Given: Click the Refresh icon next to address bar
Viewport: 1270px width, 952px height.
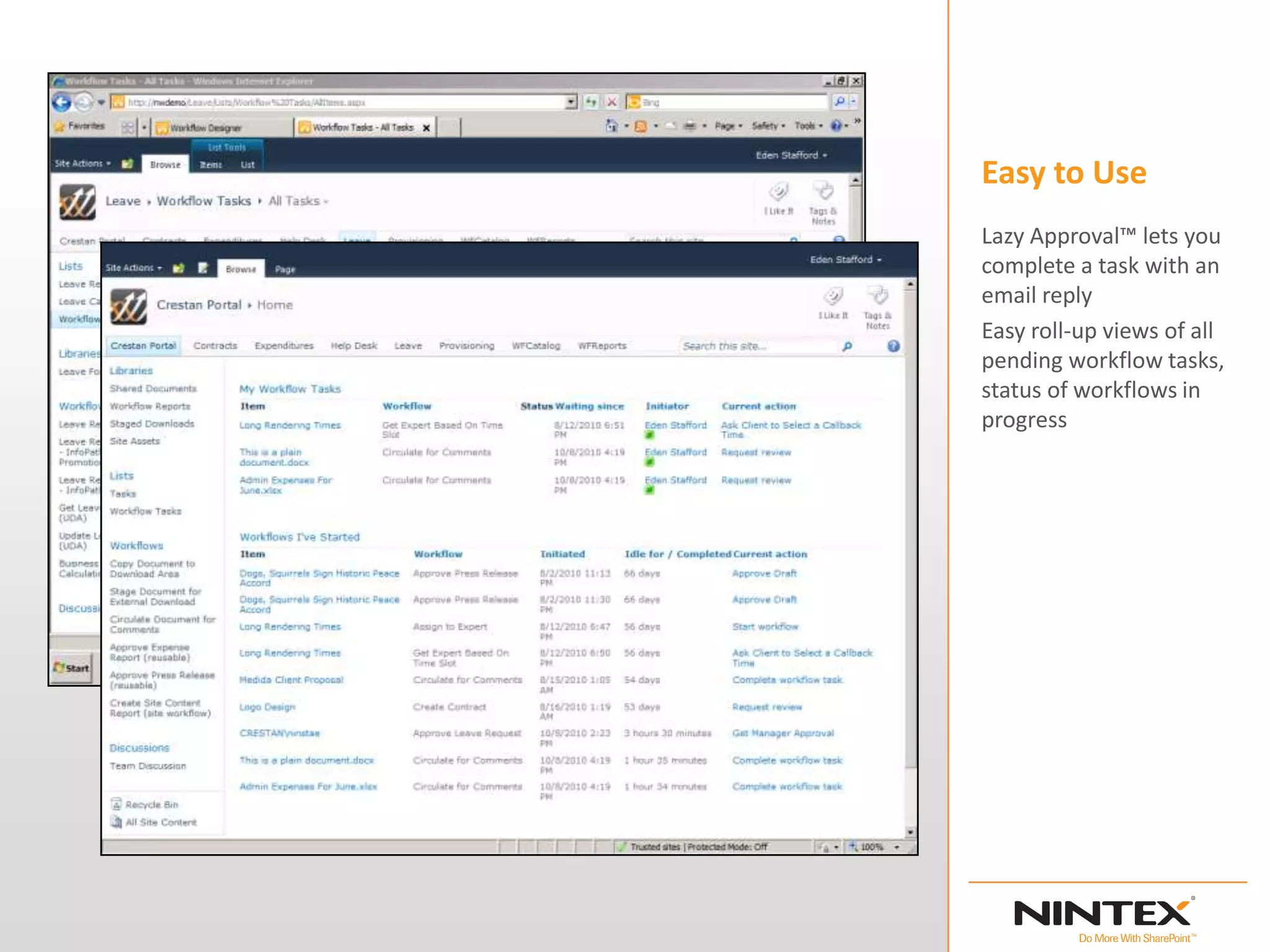Looking at the screenshot, I should pos(591,102).
